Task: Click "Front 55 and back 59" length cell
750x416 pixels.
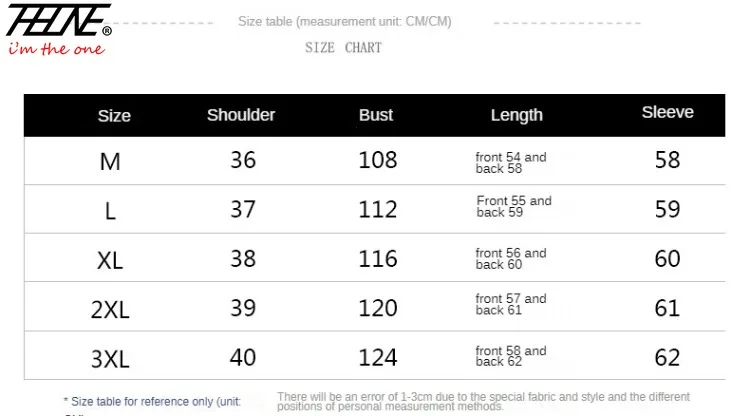Action: click(513, 207)
